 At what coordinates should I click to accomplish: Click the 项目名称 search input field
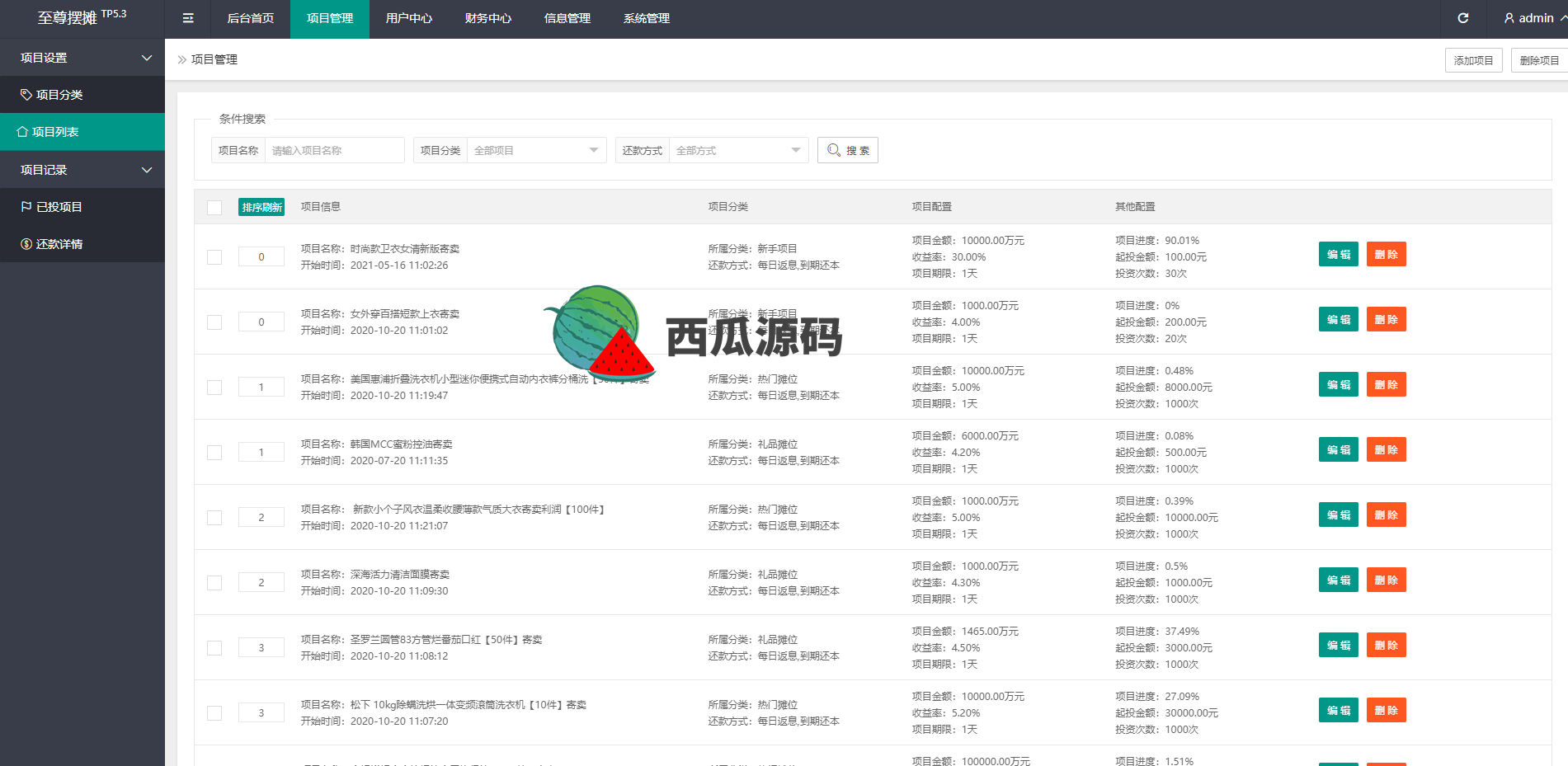334,150
